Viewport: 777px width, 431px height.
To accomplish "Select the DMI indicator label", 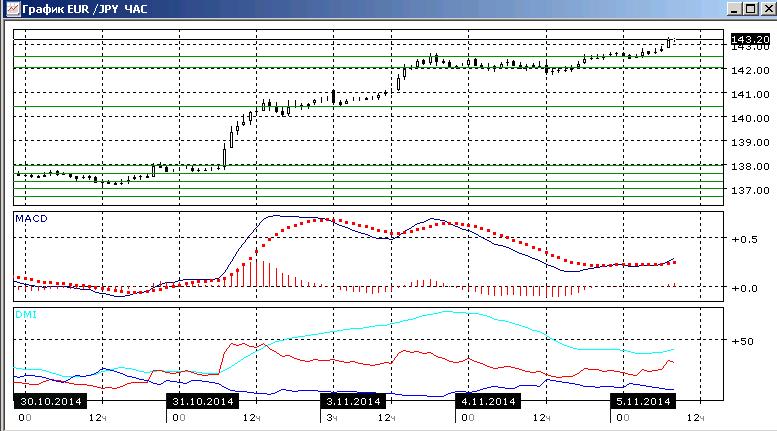I will (26, 315).
